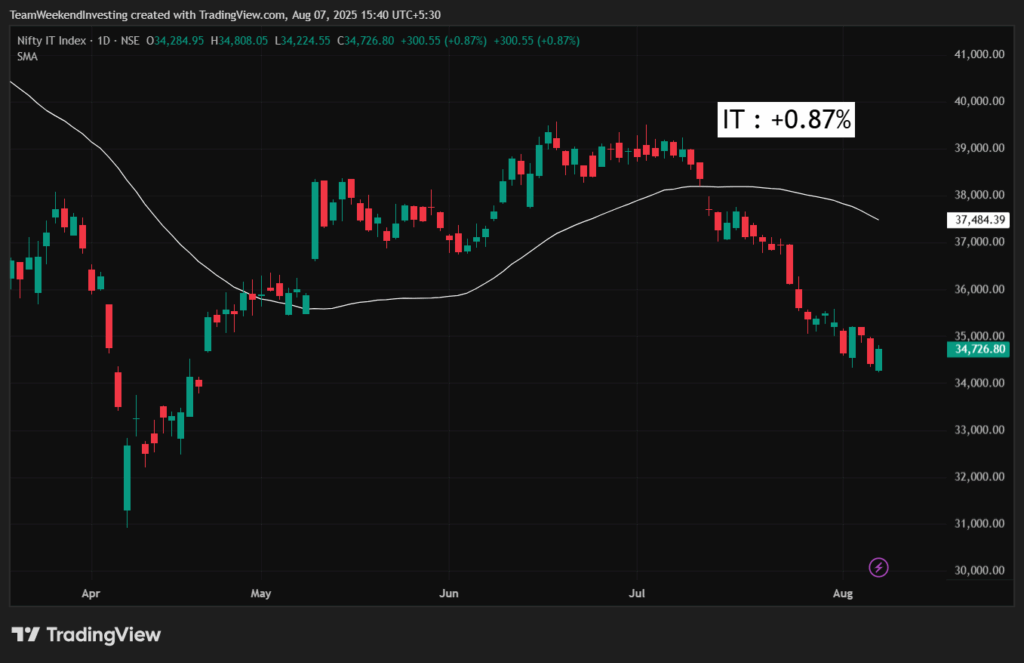
Task: Click the 30,000.00 price axis label
Action: [x=979, y=570]
